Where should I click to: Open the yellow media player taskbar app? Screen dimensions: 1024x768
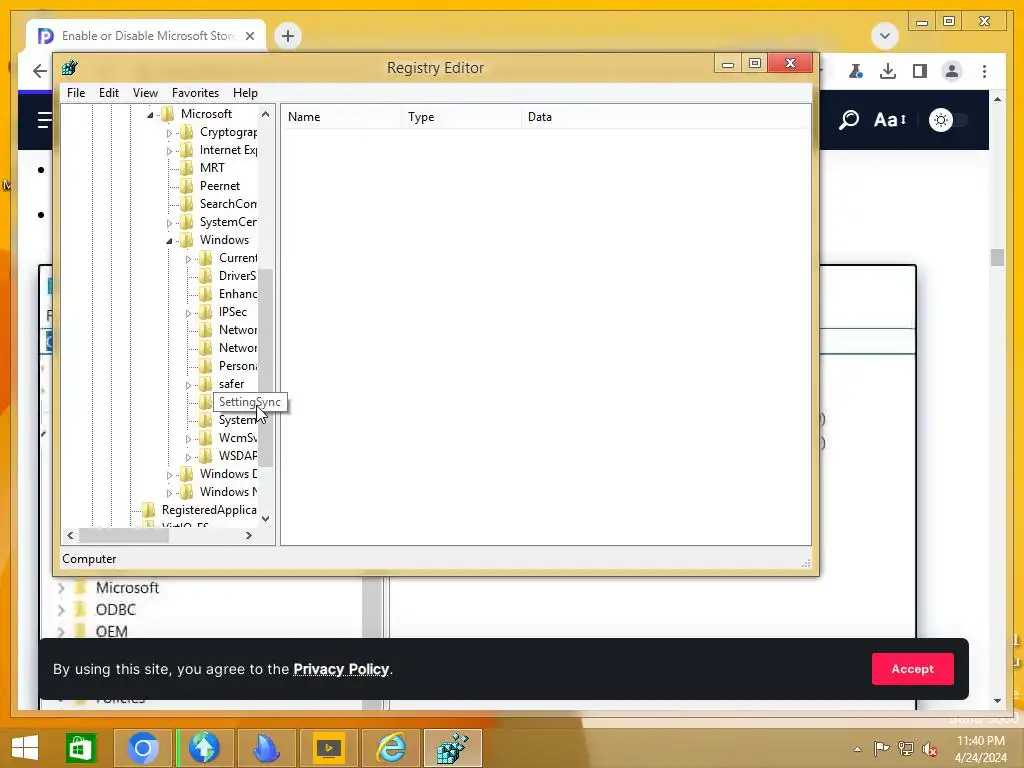[328, 748]
